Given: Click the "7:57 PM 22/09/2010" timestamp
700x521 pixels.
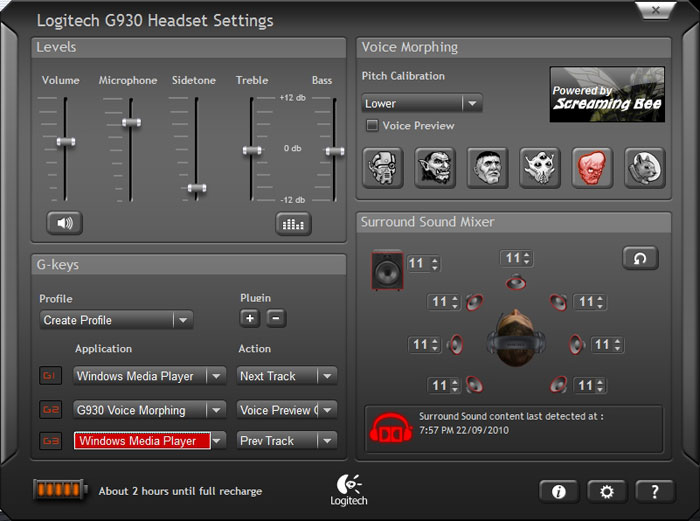Looking at the screenshot, I should (x=464, y=430).
